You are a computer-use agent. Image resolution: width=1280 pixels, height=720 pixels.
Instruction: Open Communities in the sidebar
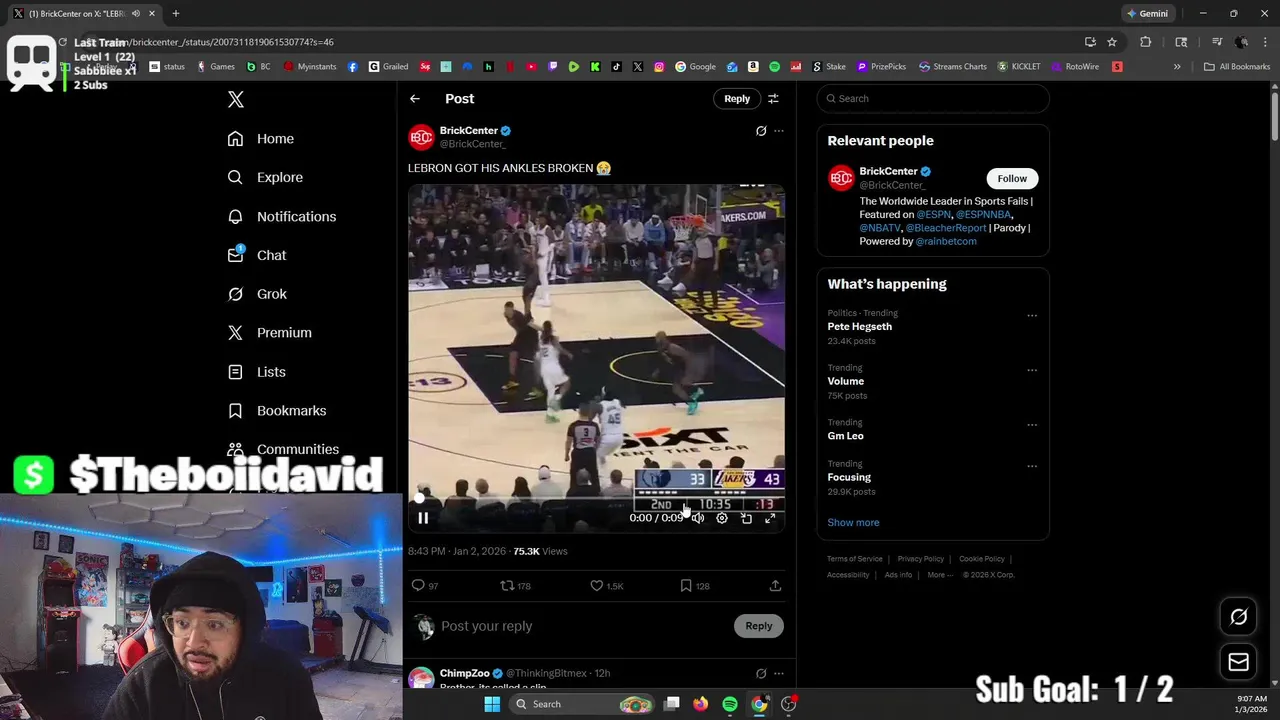pyautogui.click(x=283, y=450)
